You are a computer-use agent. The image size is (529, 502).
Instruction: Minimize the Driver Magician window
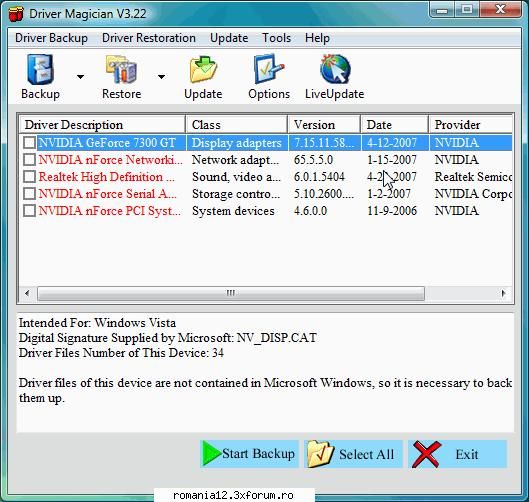click(x=442, y=10)
